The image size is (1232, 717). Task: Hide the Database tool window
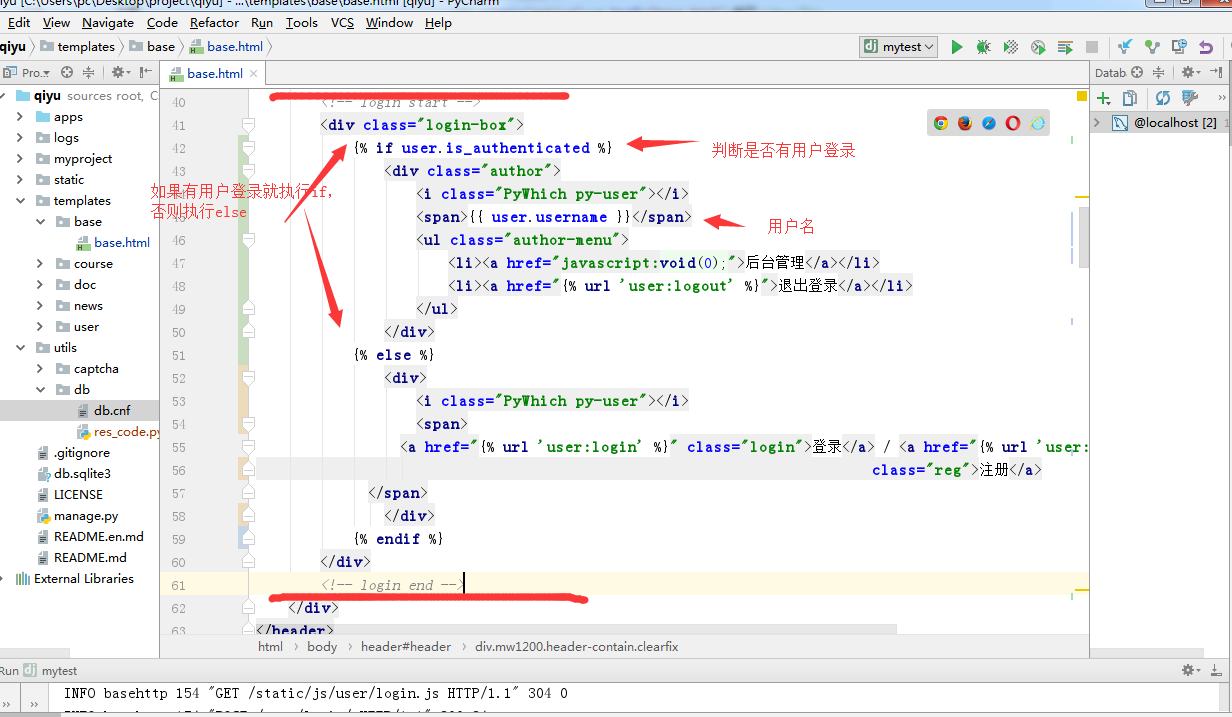pos(1217,72)
